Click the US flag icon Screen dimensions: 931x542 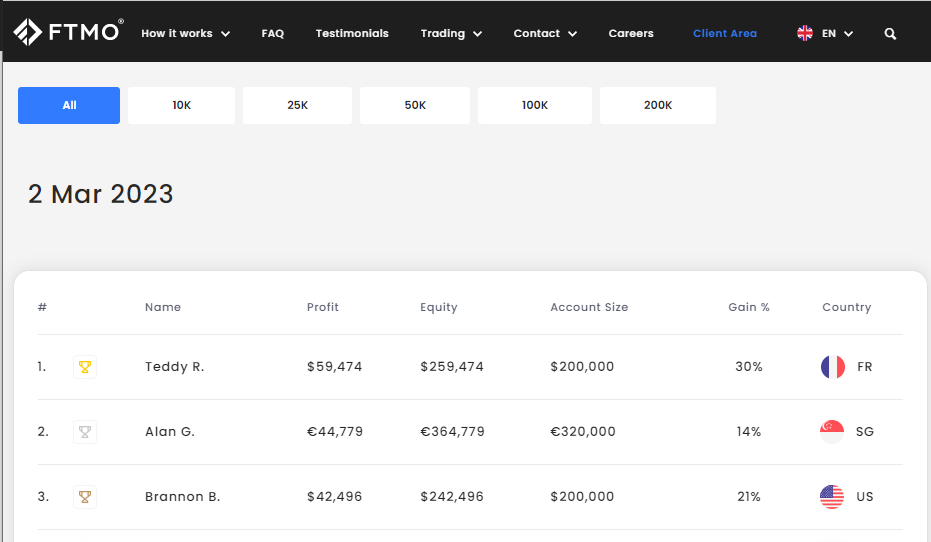pyautogui.click(x=832, y=496)
